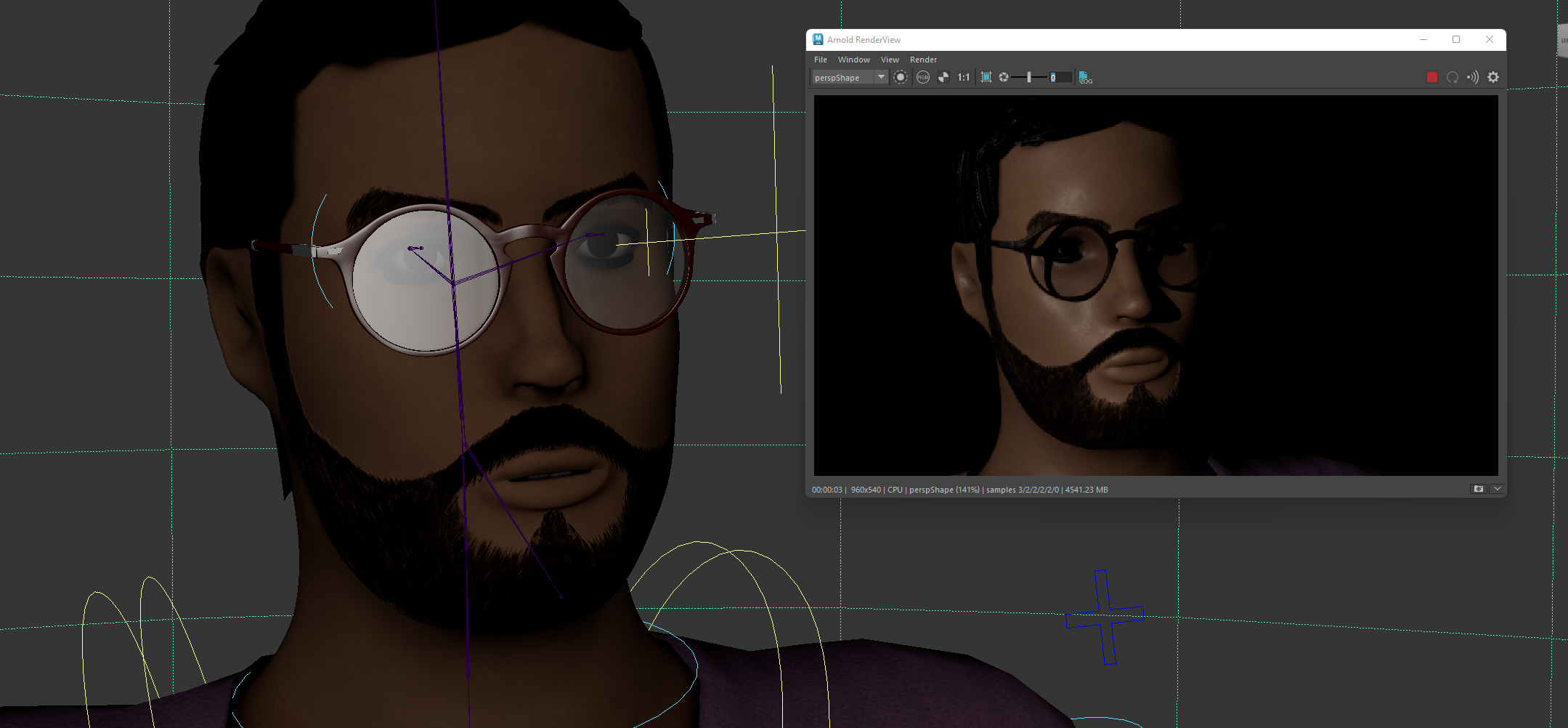
Task: Toggle the color management pie icon
Action: click(943, 77)
